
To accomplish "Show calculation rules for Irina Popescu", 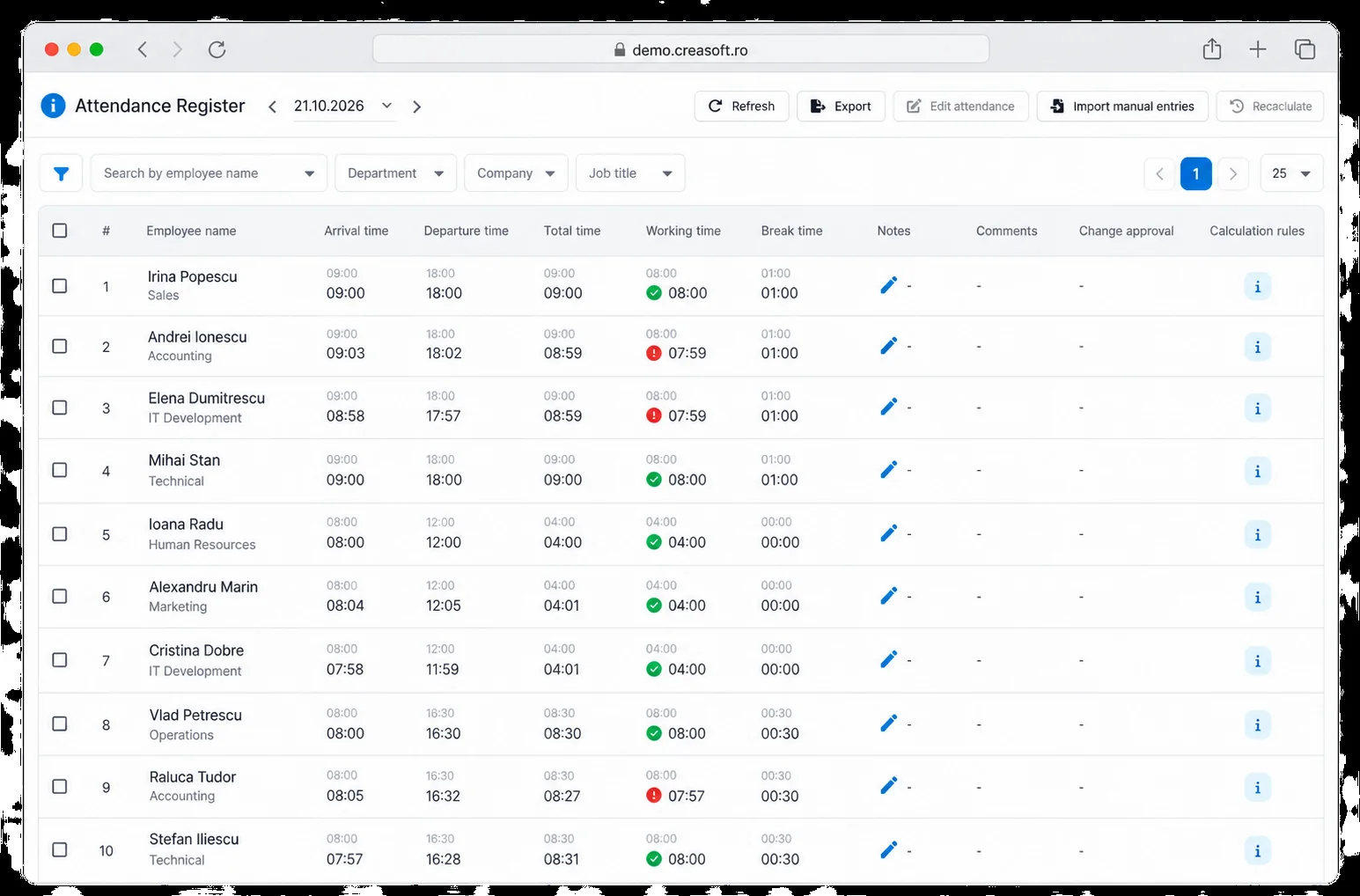I will pyautogui.click(x=1257, y=287).
